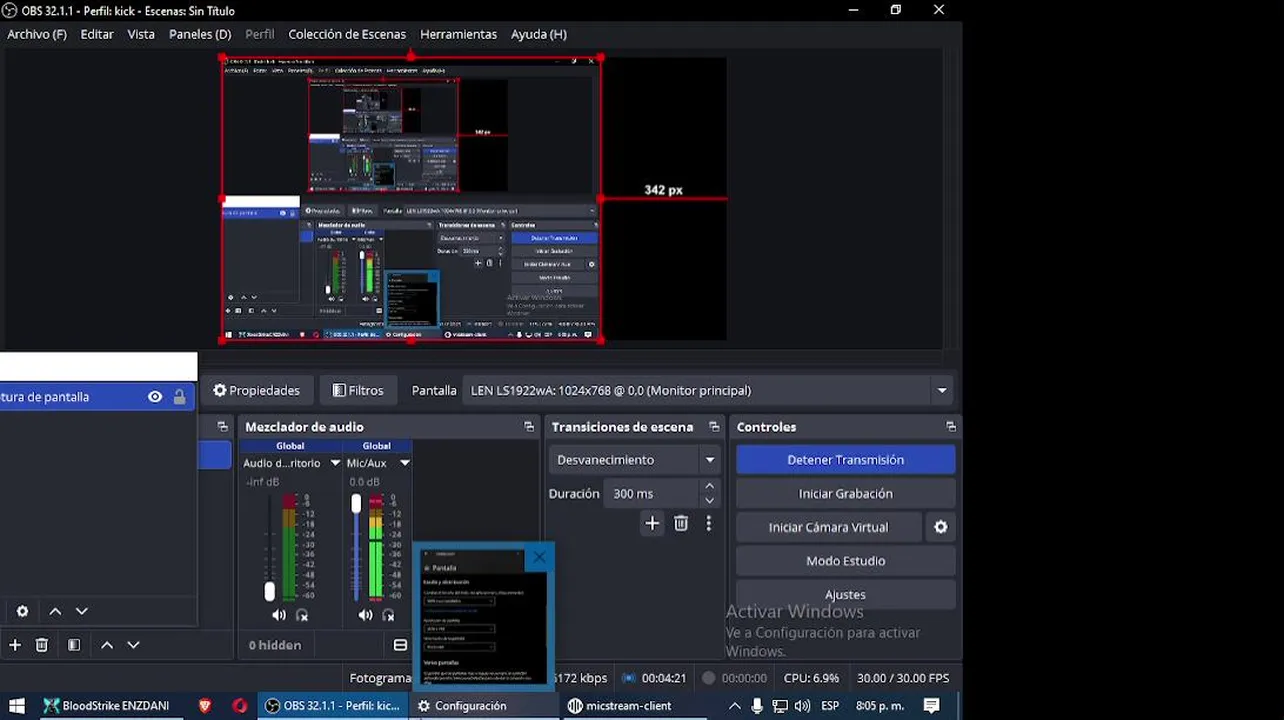Click the 00:04:21 streaming time status

pyautogui.click(x=664, y=678)
